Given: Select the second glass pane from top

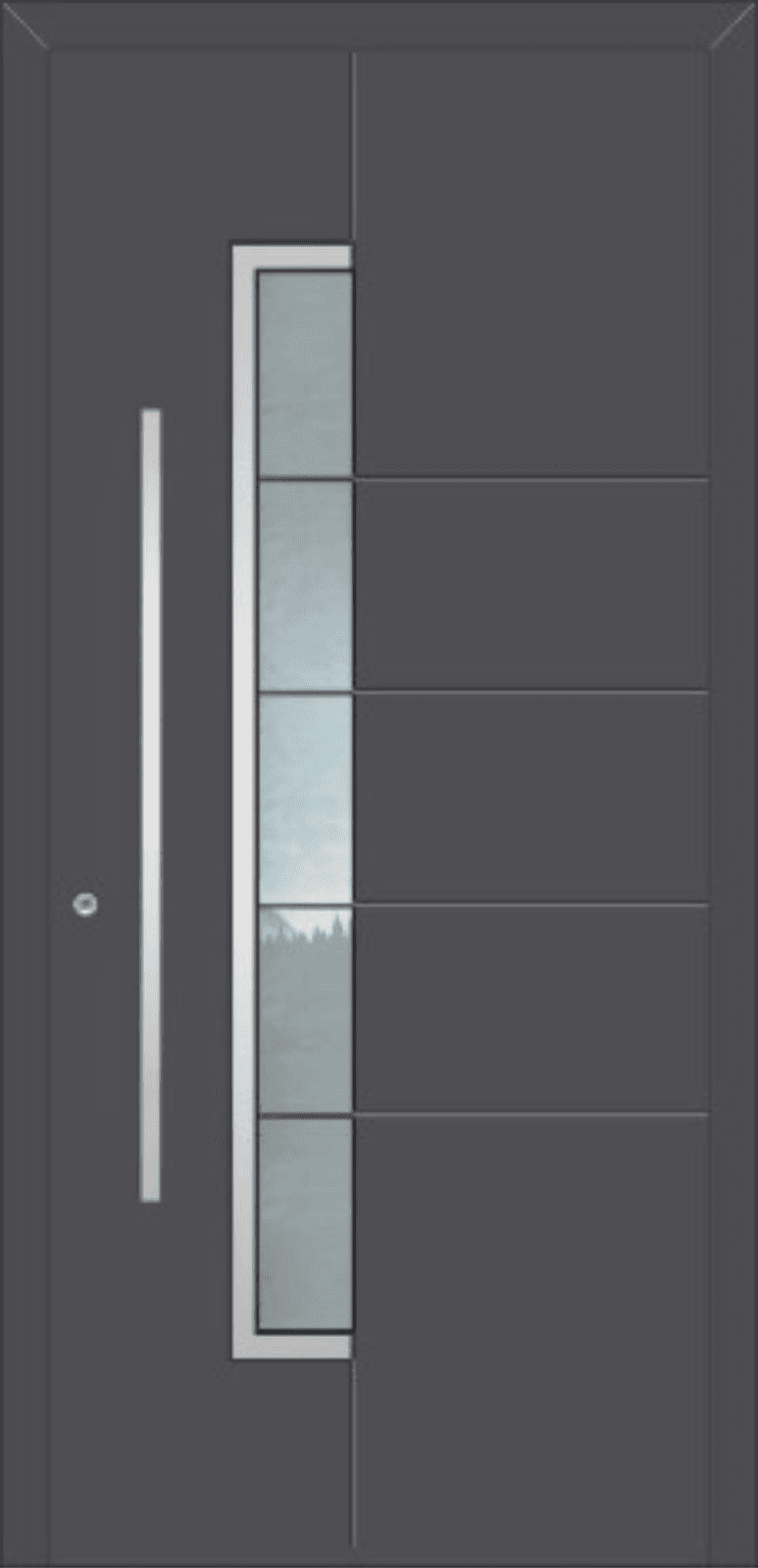Looking at the screenshot, I should [x=304, y=586].
